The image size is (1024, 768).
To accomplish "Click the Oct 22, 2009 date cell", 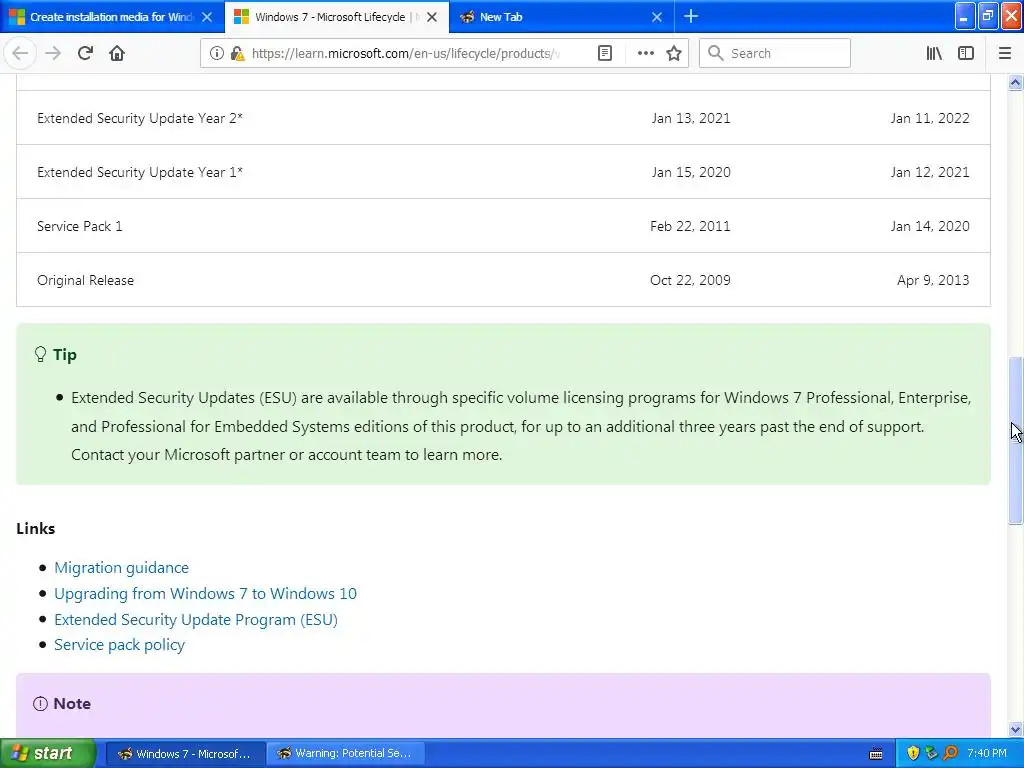I will pos(690,280).
